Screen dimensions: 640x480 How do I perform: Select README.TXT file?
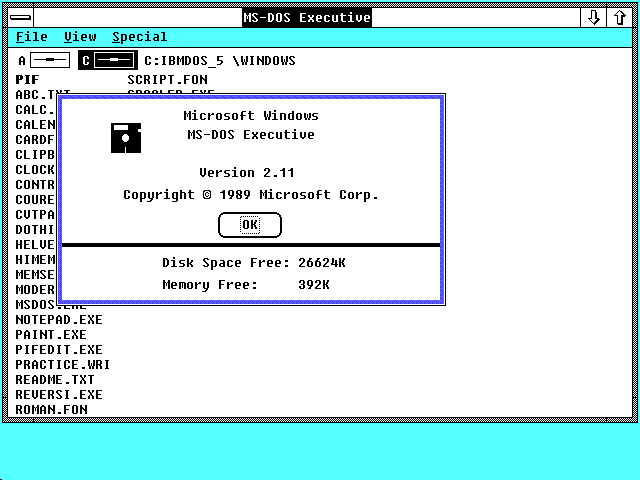54,380
